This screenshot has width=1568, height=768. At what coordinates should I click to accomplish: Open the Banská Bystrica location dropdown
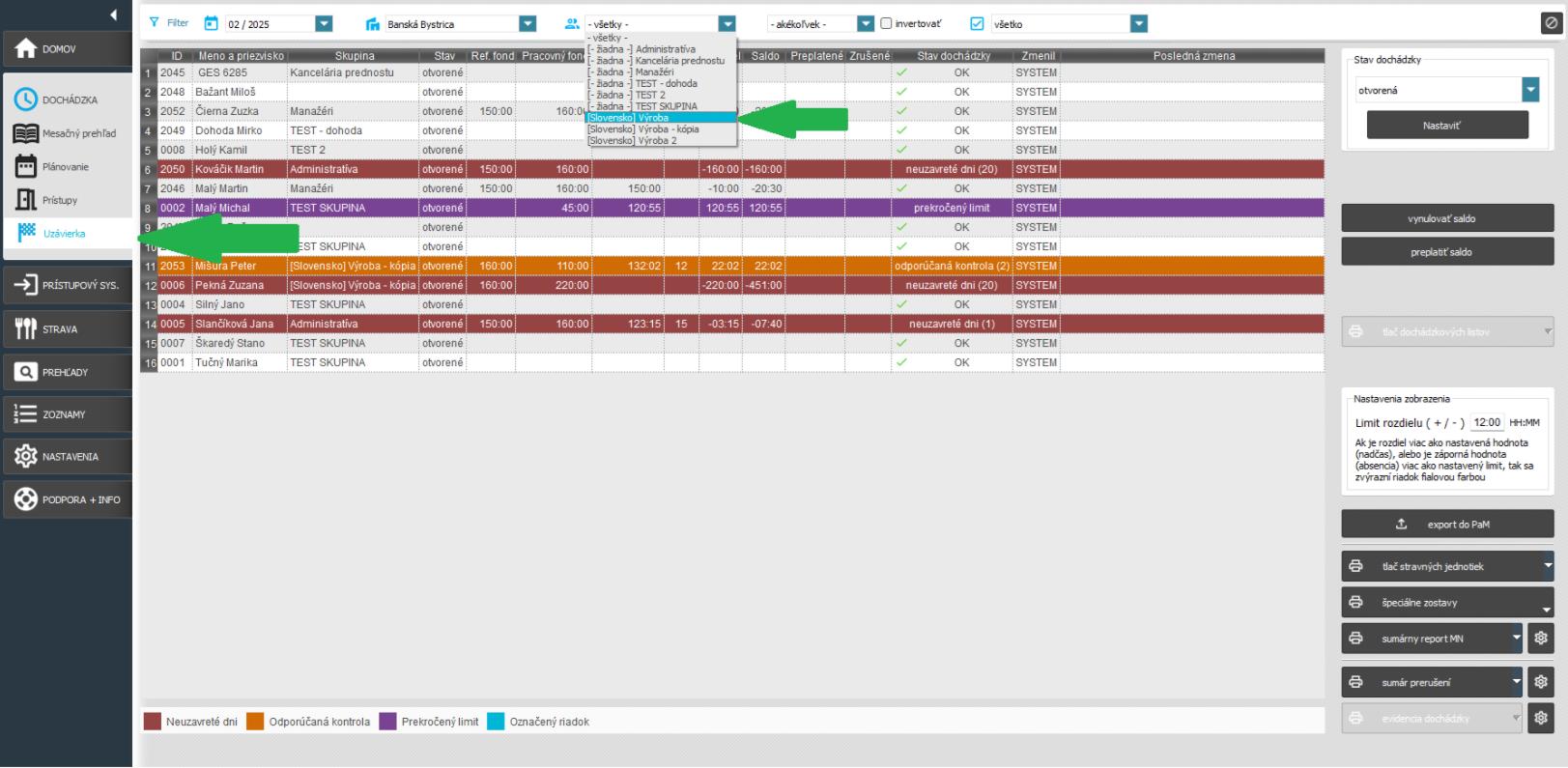pyautogui.click(x=527, y=24)
